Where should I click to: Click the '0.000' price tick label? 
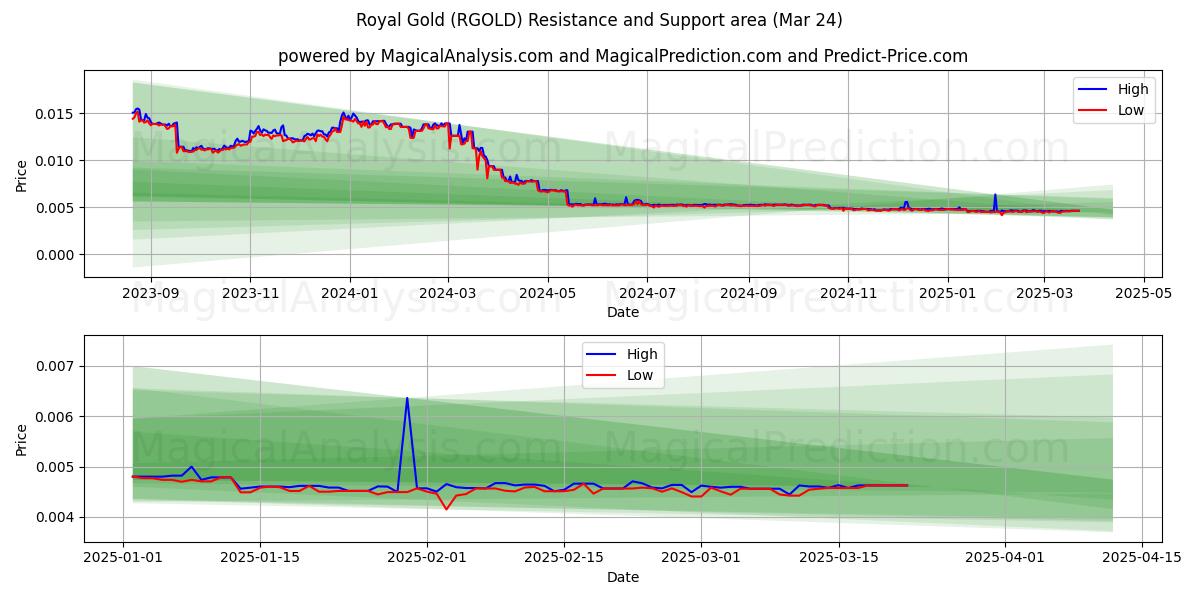click(56, 255)
